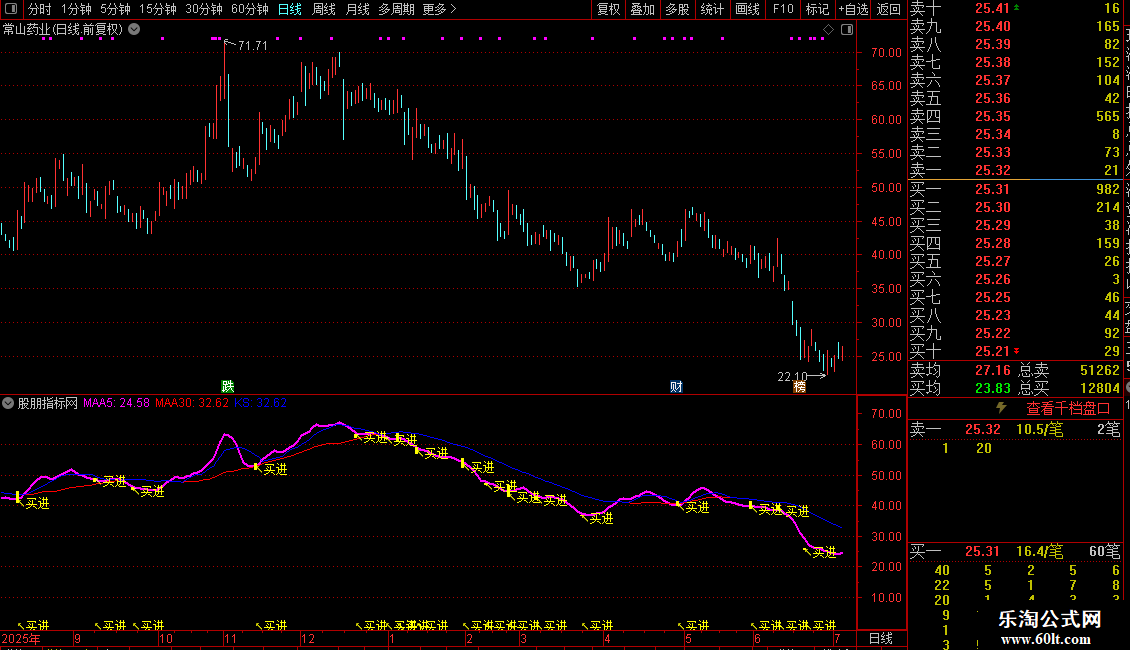Click the 卖四 volume 565
Screen dimensions: 1130x650
point(1108,116)
